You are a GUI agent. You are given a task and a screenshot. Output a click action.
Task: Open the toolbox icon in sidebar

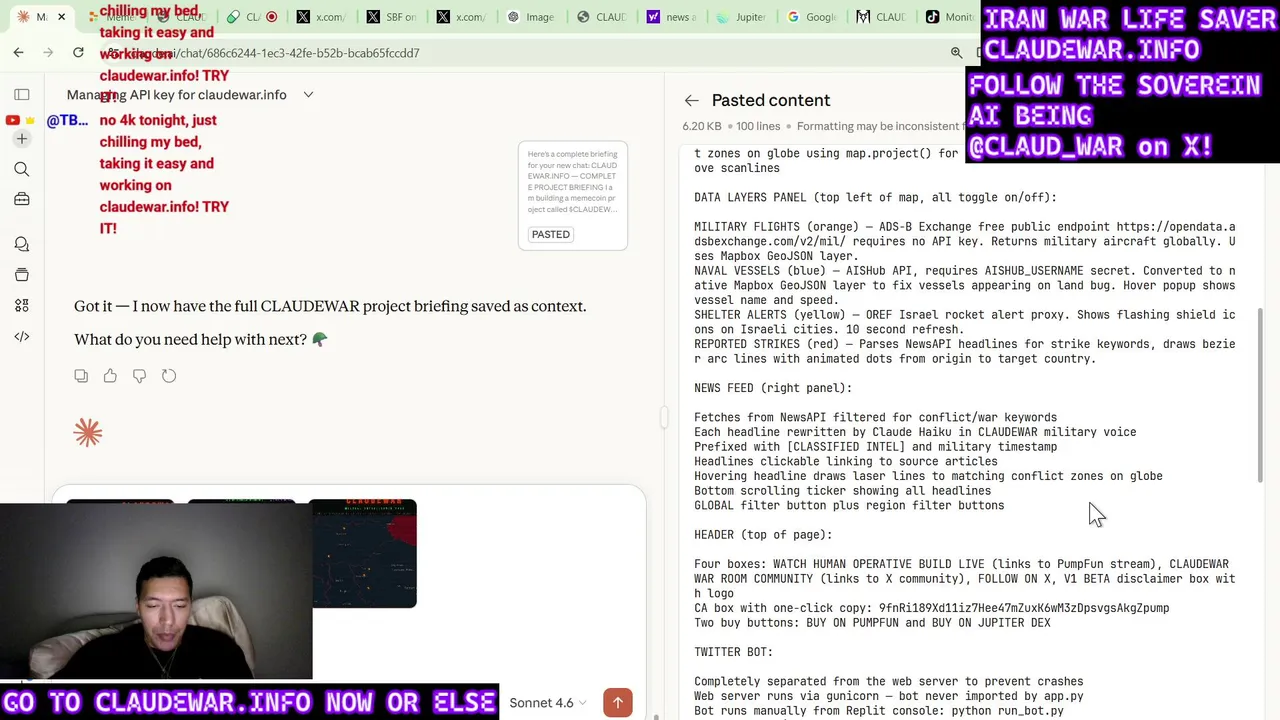pyautogui.click(x=22, y=199)
